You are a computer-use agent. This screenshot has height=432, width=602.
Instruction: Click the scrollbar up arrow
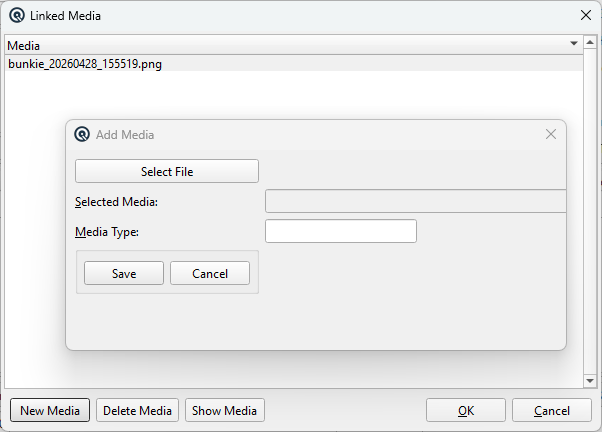click(x=590, y=42)
